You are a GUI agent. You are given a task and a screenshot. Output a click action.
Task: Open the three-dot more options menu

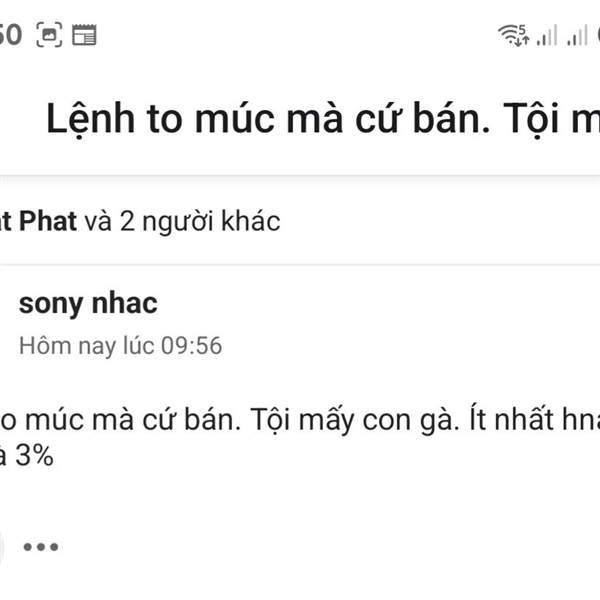41,547
